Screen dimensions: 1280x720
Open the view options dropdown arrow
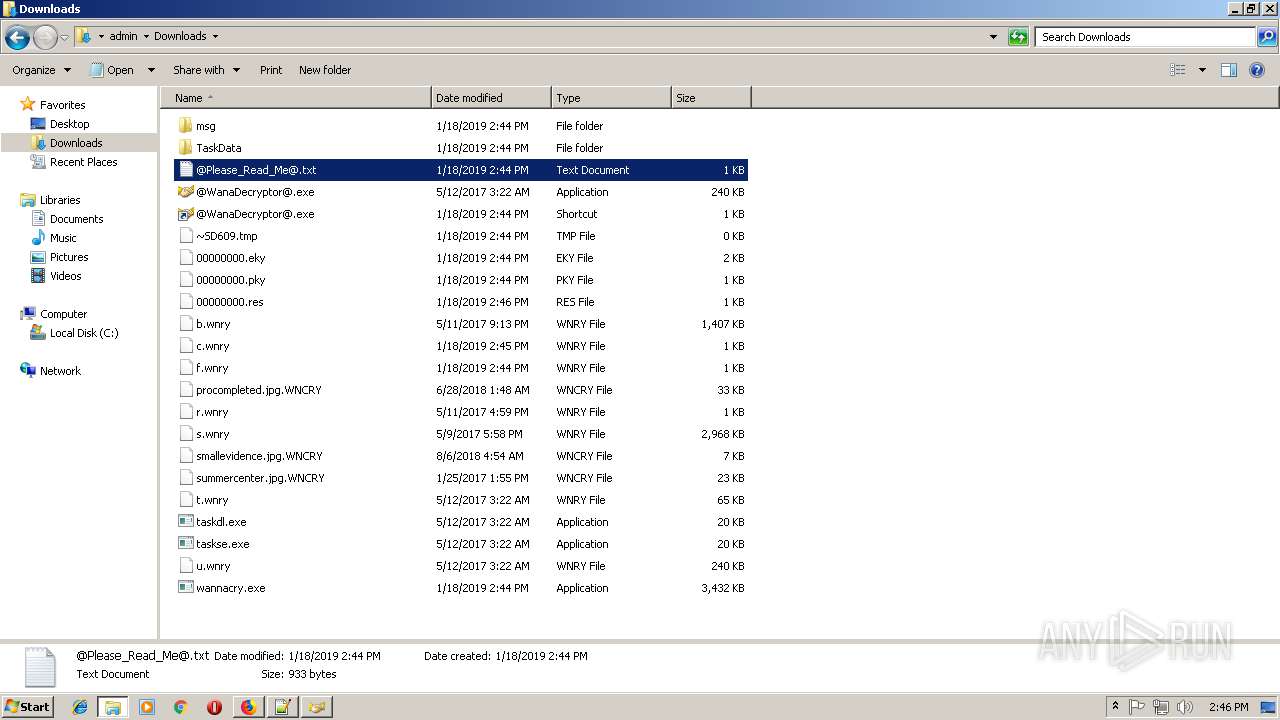(x=1202, y=70)
